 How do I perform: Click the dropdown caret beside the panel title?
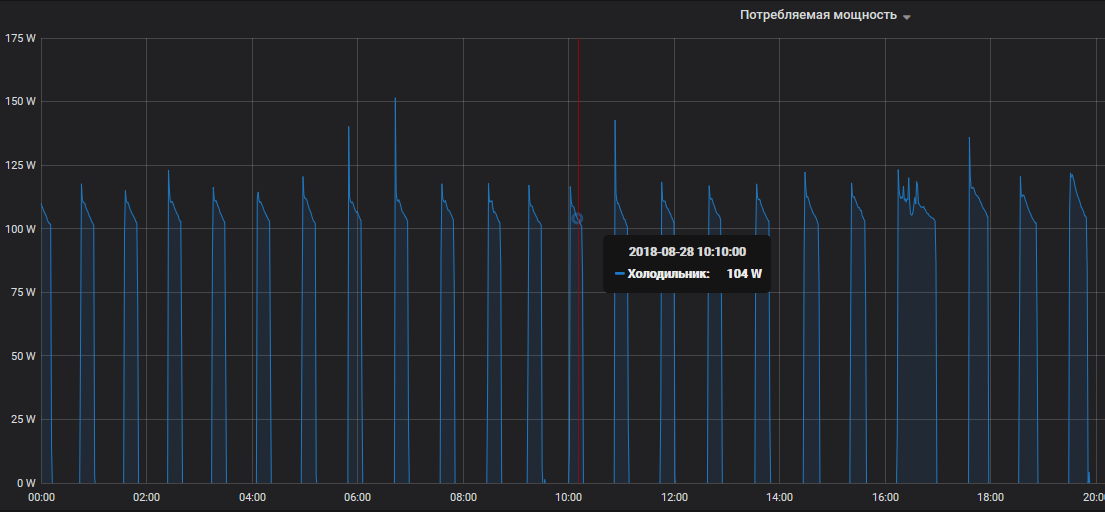(x=907, y=17)
